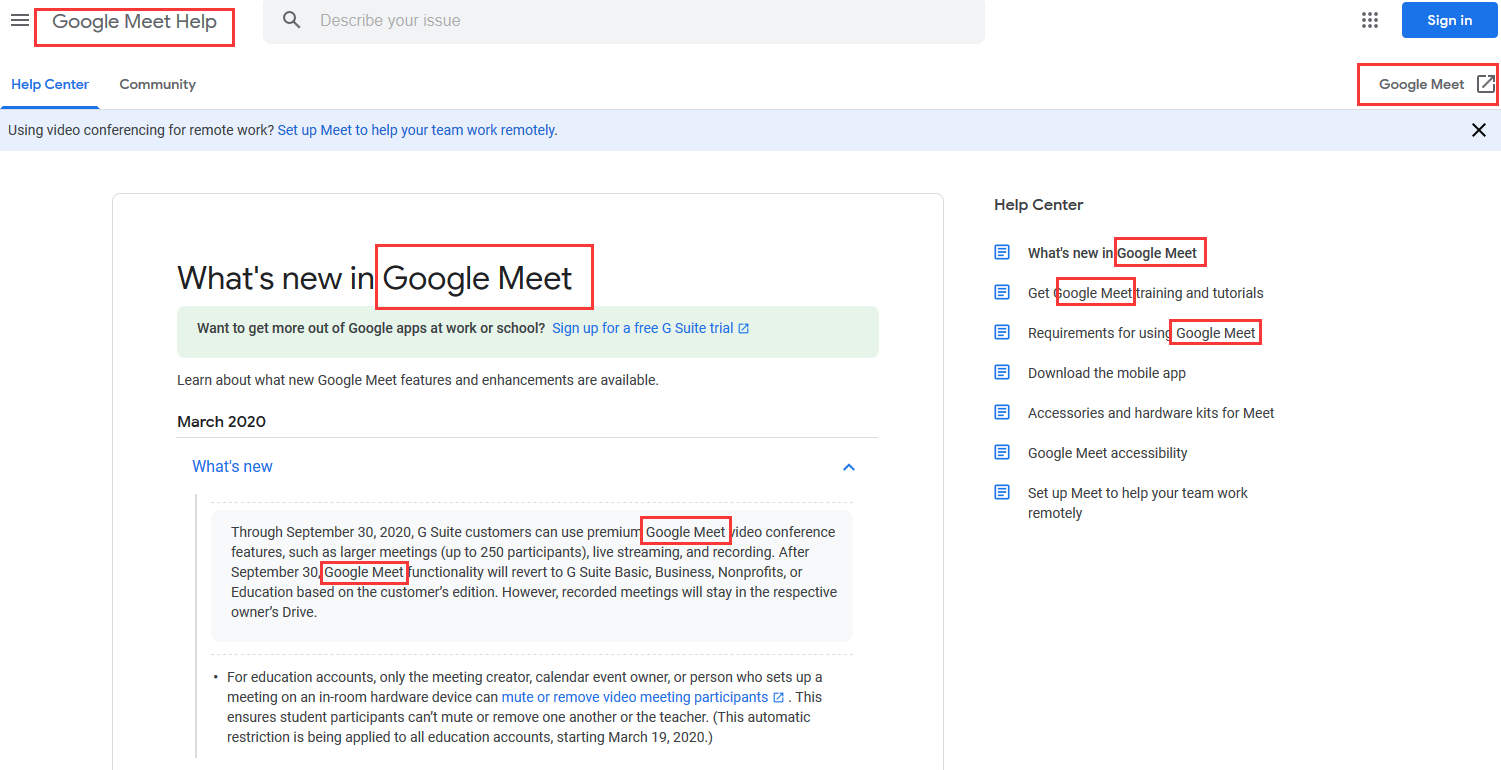This screenshot has width=1501, height=770.
Task: Click Want to get more out of Google apps text
Action: [371, 328]
